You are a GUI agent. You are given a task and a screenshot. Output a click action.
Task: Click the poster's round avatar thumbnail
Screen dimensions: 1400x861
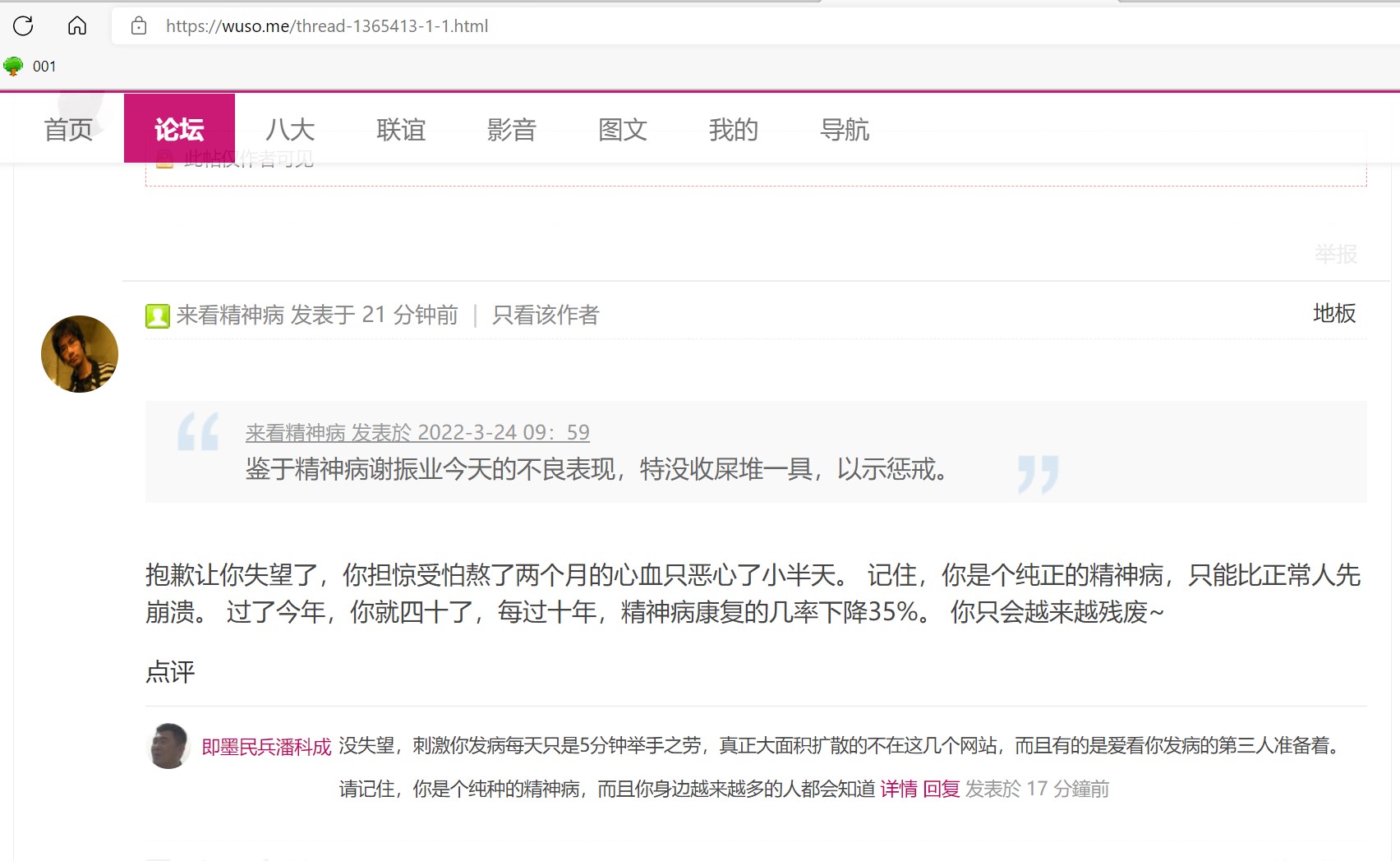tap(80, 354)
